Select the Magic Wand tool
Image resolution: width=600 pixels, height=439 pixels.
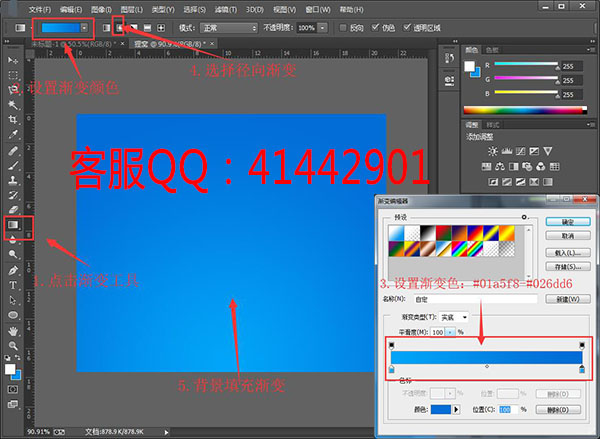click(13, 104)
